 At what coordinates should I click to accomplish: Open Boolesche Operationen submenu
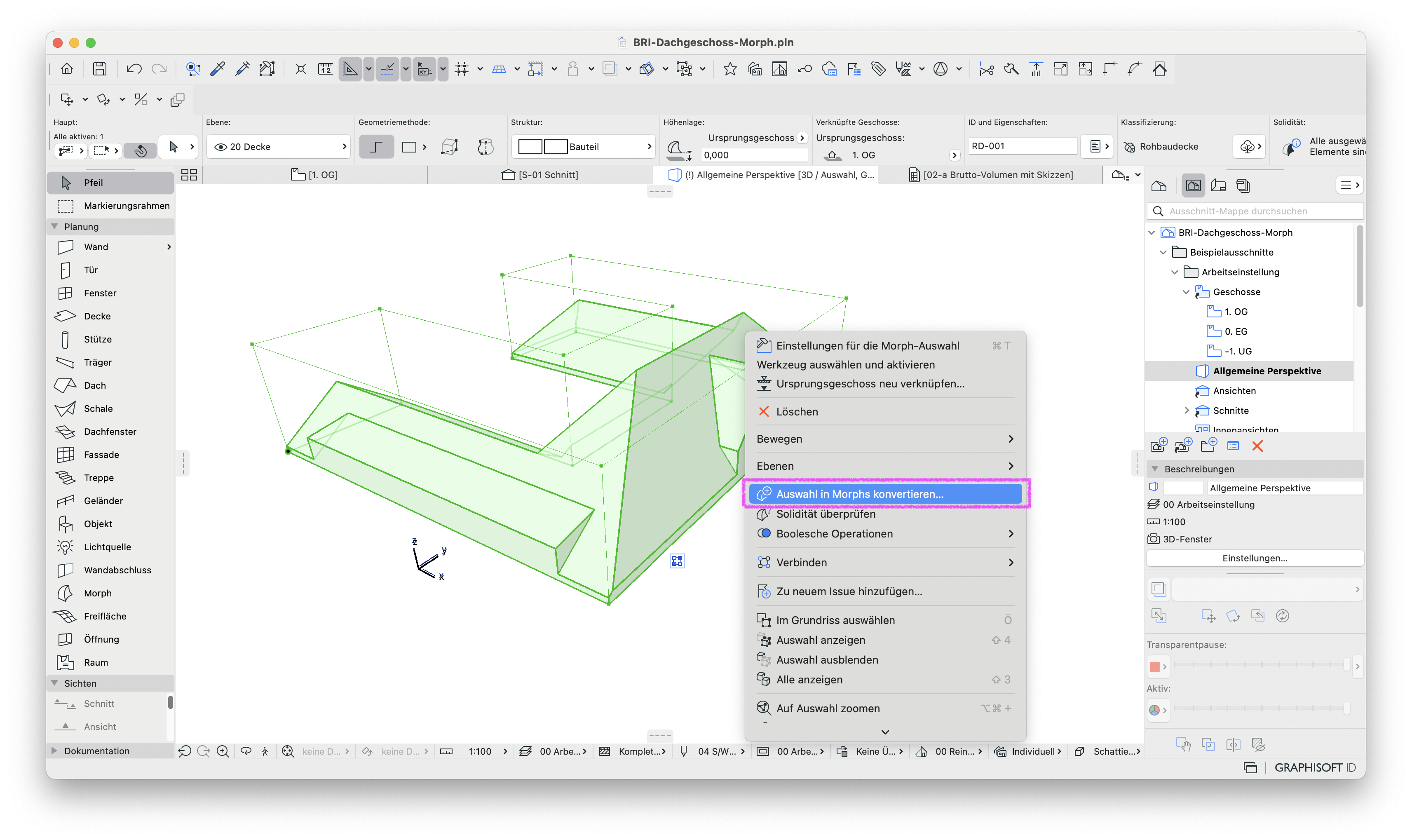pos(885,534)
